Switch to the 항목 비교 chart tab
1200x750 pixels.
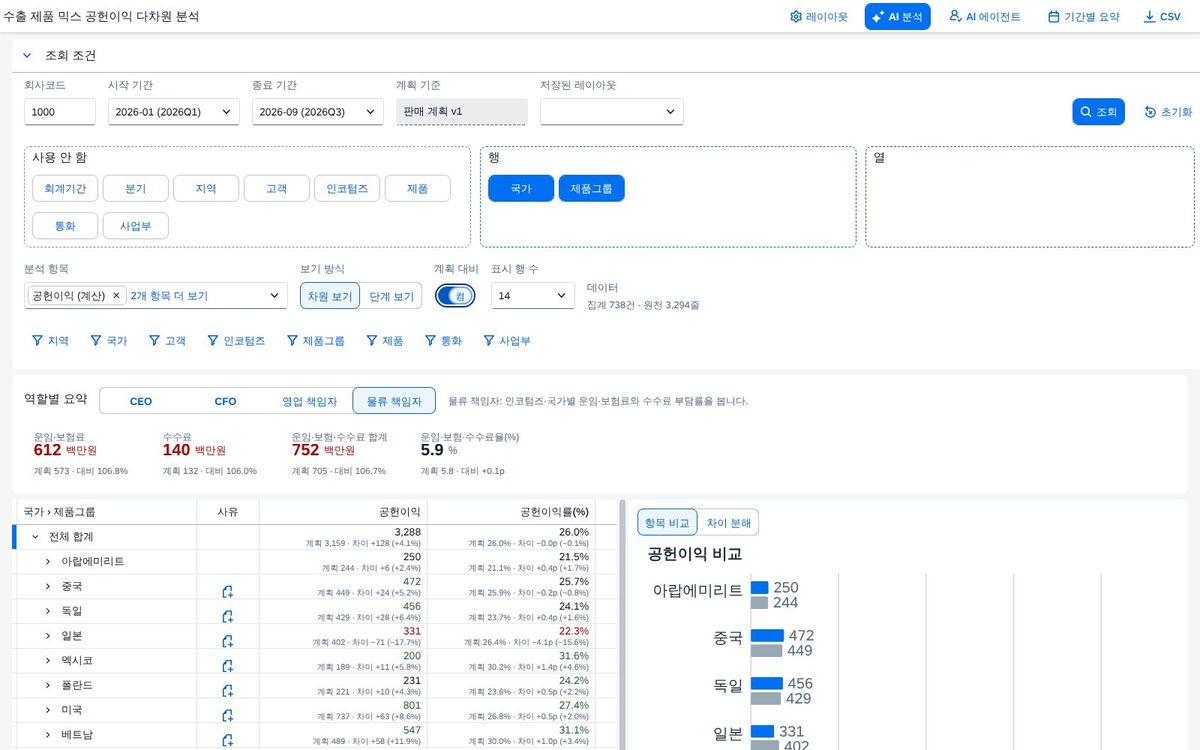click(x=667, y=522)
